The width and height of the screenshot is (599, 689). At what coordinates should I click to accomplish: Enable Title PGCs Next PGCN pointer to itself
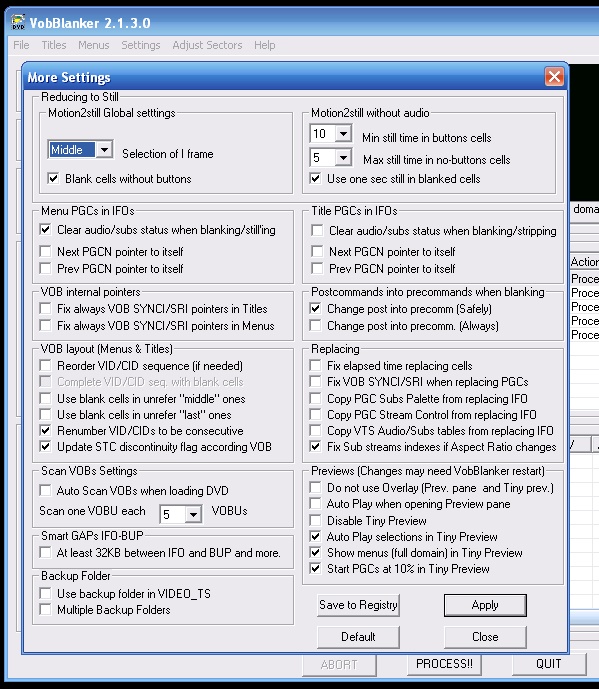click(x=317, y=251)
